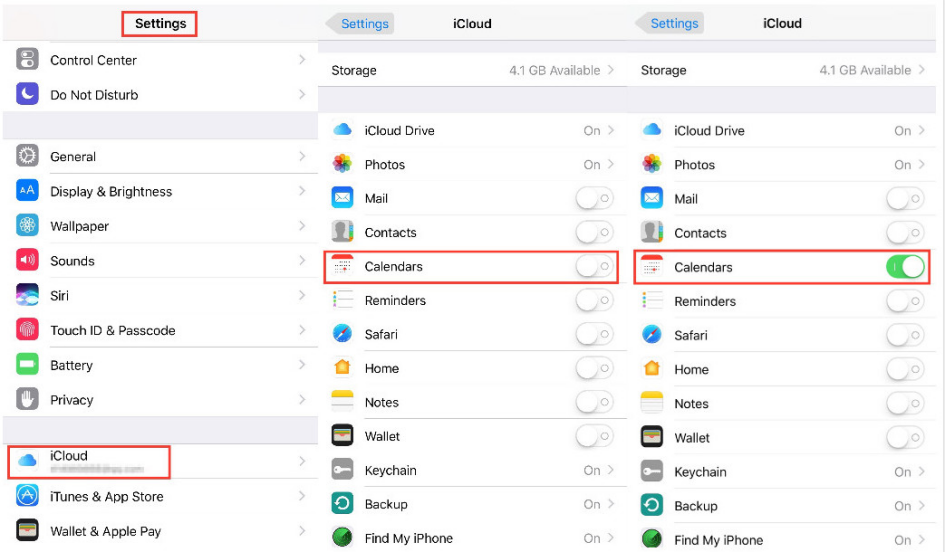Enable Safari toggle in middle panel
The height and width of the screenshot is (552, 945).
click(594, 334)
